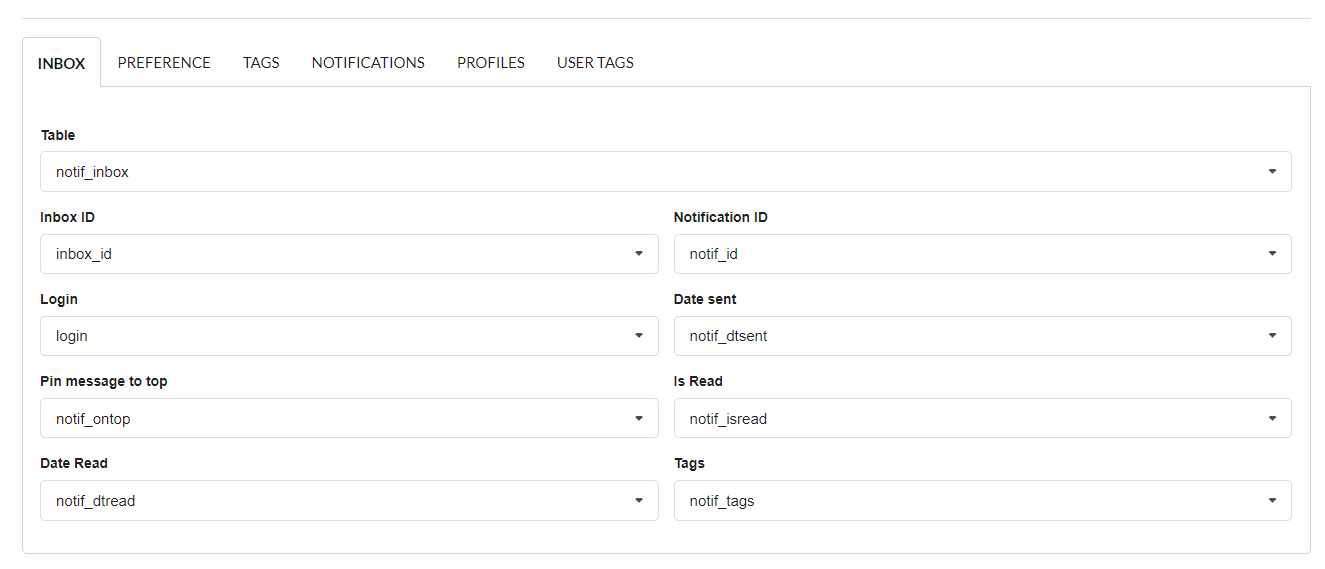Open the notif_ontop selection box

coord(348,419)
